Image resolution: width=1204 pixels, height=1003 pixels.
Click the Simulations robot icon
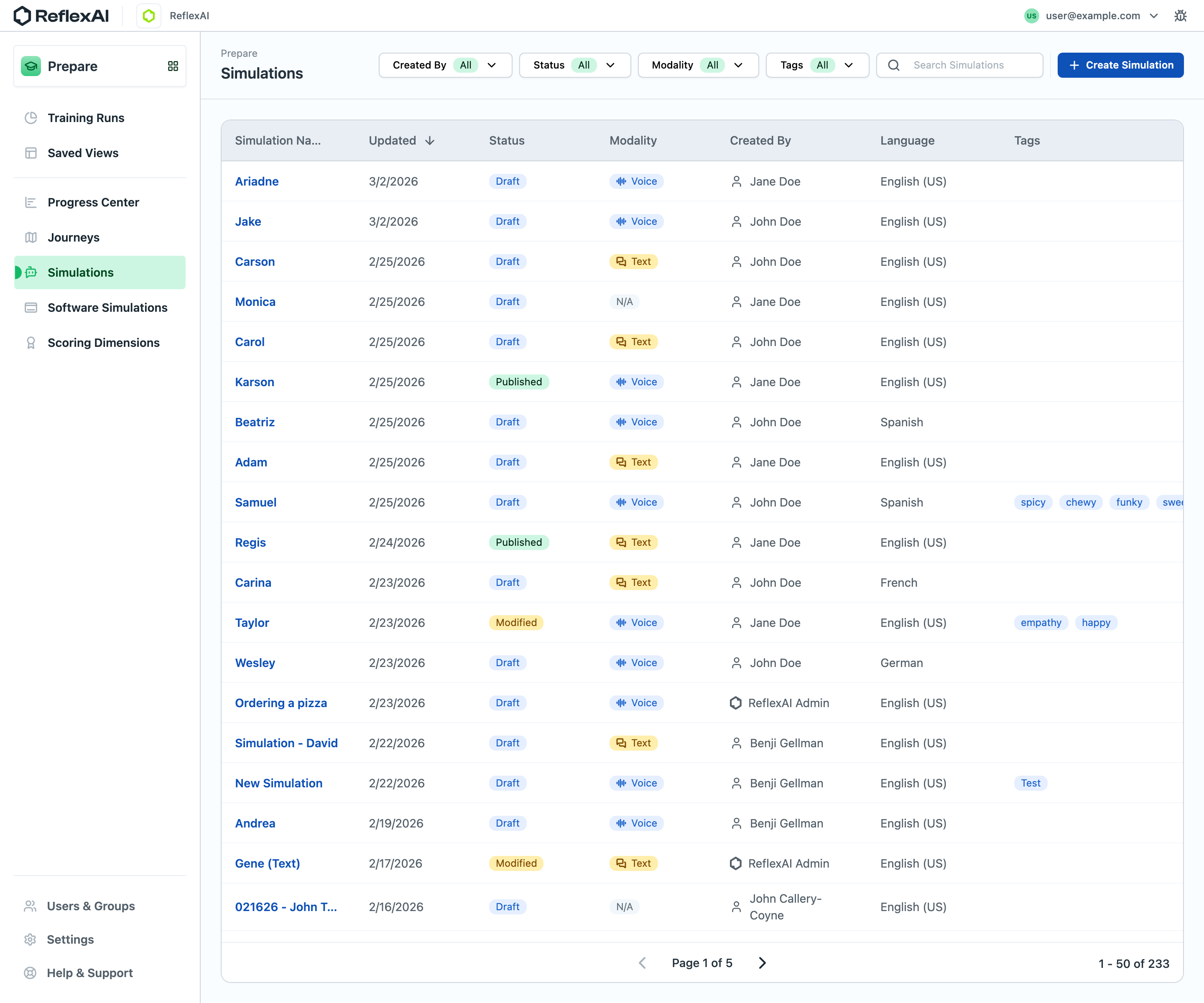tap(31, 272)
